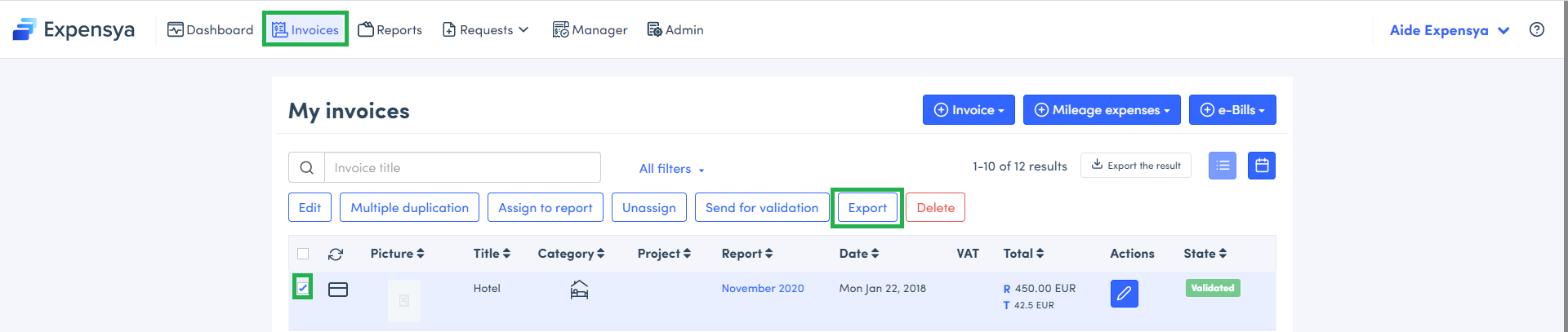Viewport: 1568px width, 332px height.
Task: Open the Reports menu item
Action: pos(390,30)
